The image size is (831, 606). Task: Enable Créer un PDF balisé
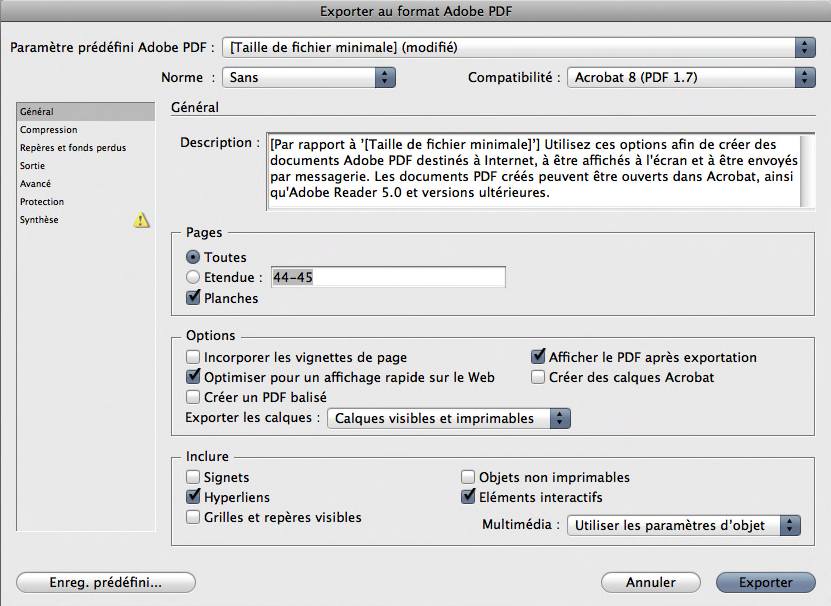tap(193, 397)
